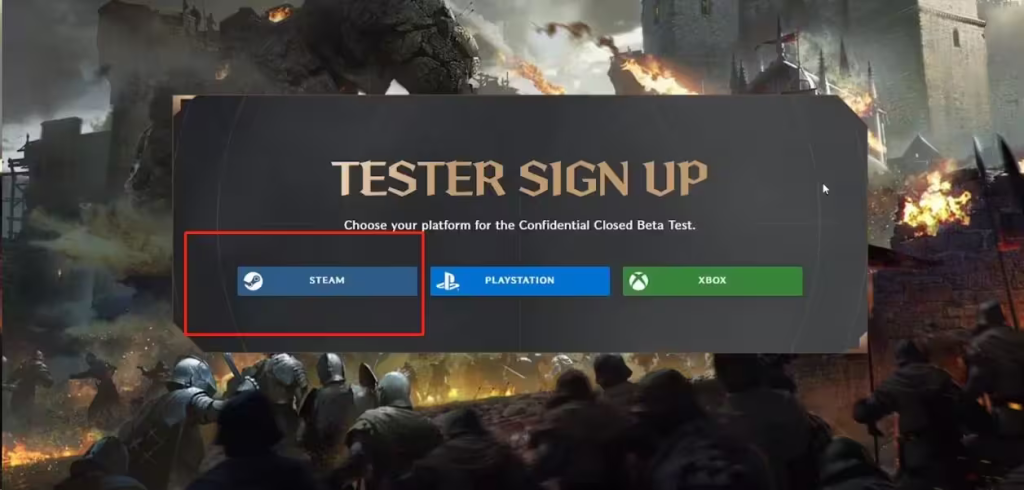Click the PlayStation logo icon

447,282
